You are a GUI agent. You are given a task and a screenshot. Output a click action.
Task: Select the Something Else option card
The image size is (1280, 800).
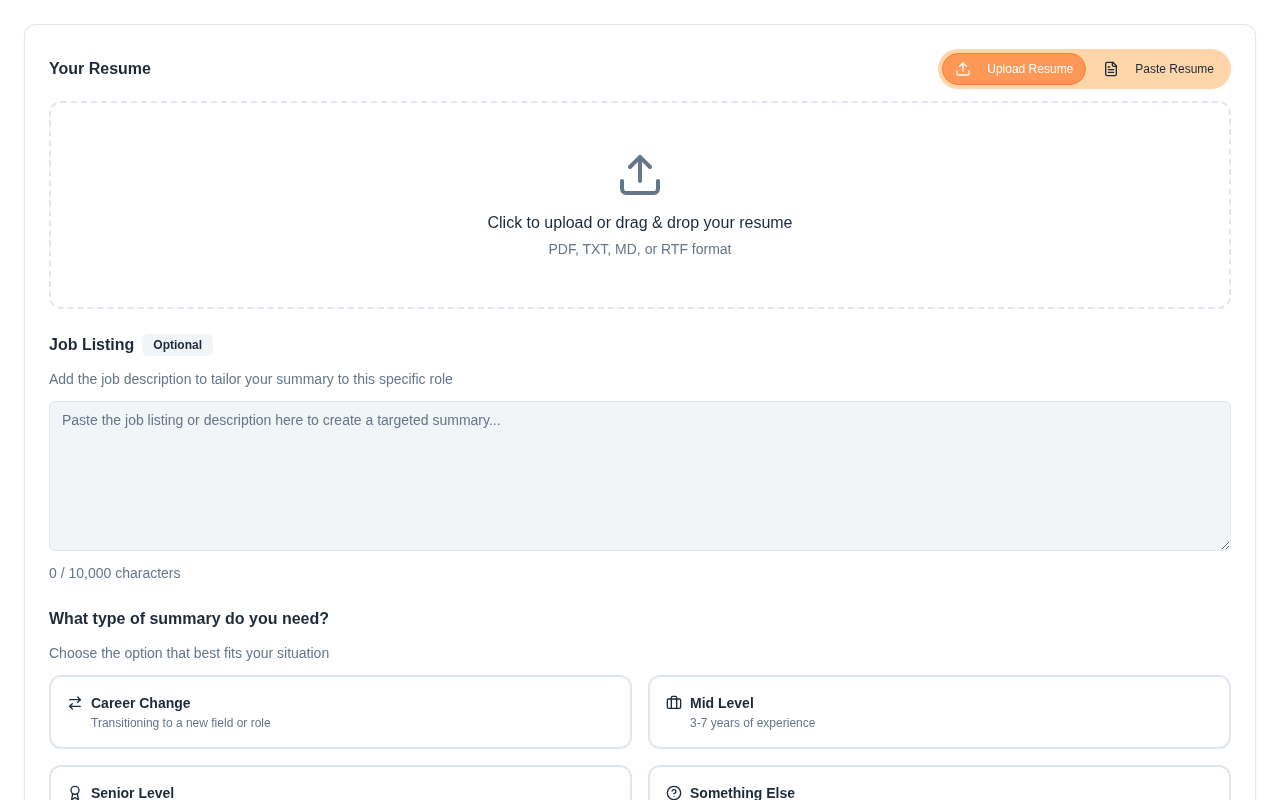(x=939, y=785)
